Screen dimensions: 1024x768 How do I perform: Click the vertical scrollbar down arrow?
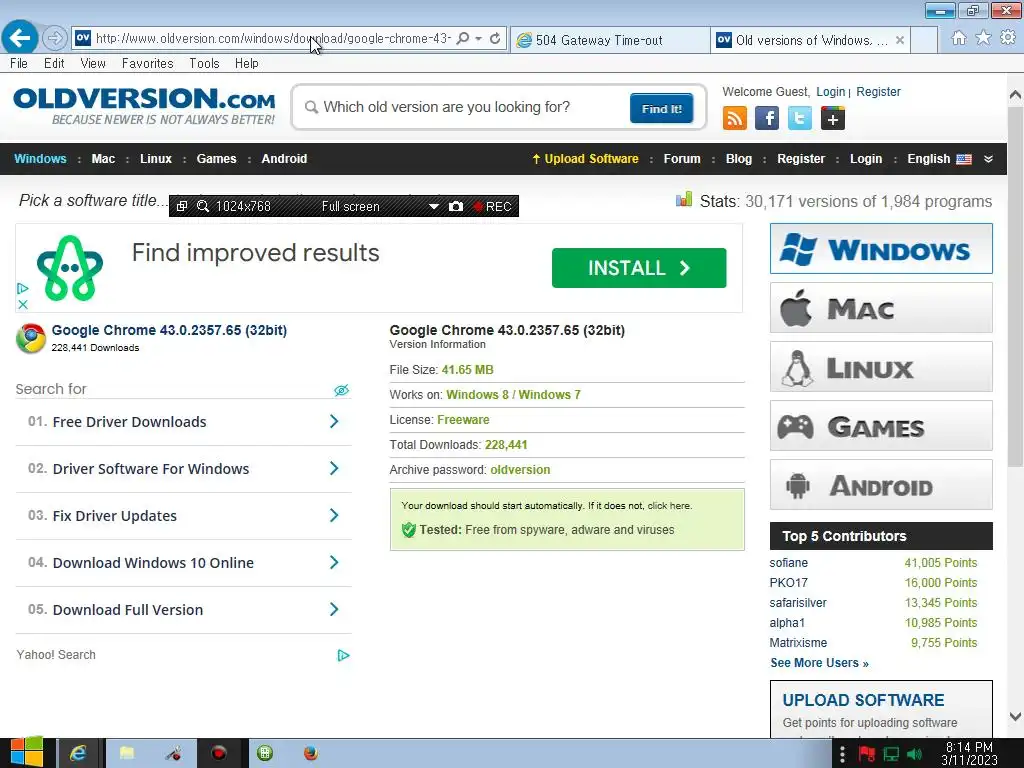[x=1016, y=716]
